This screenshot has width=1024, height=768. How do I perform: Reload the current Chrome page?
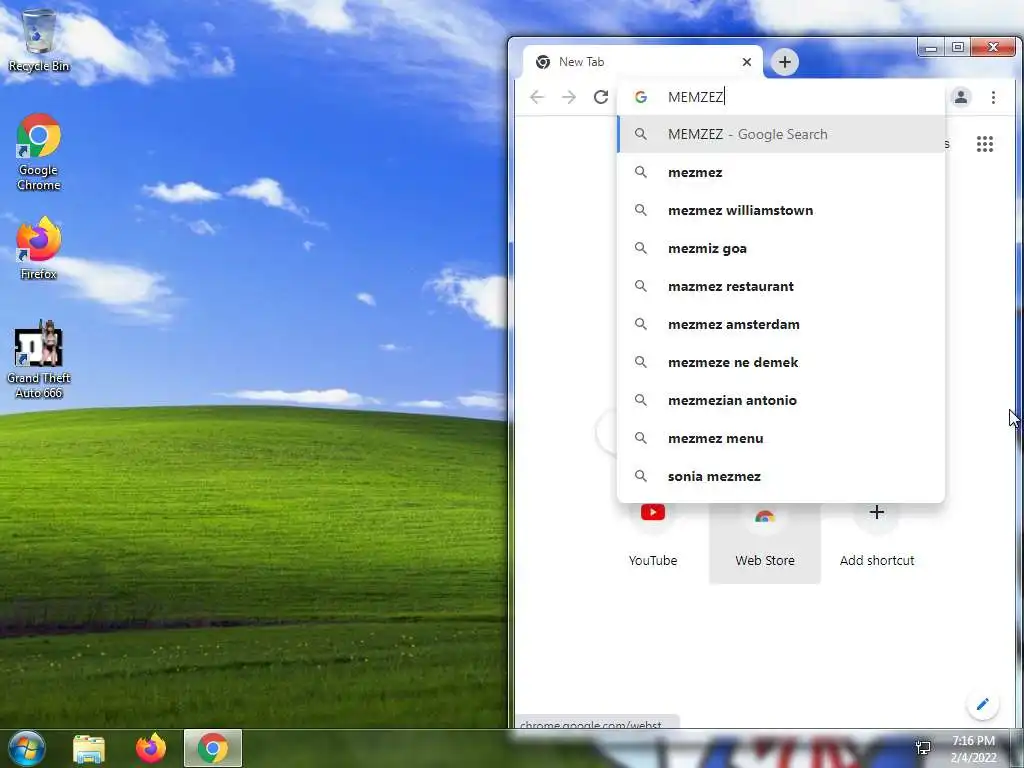[601, 97]
